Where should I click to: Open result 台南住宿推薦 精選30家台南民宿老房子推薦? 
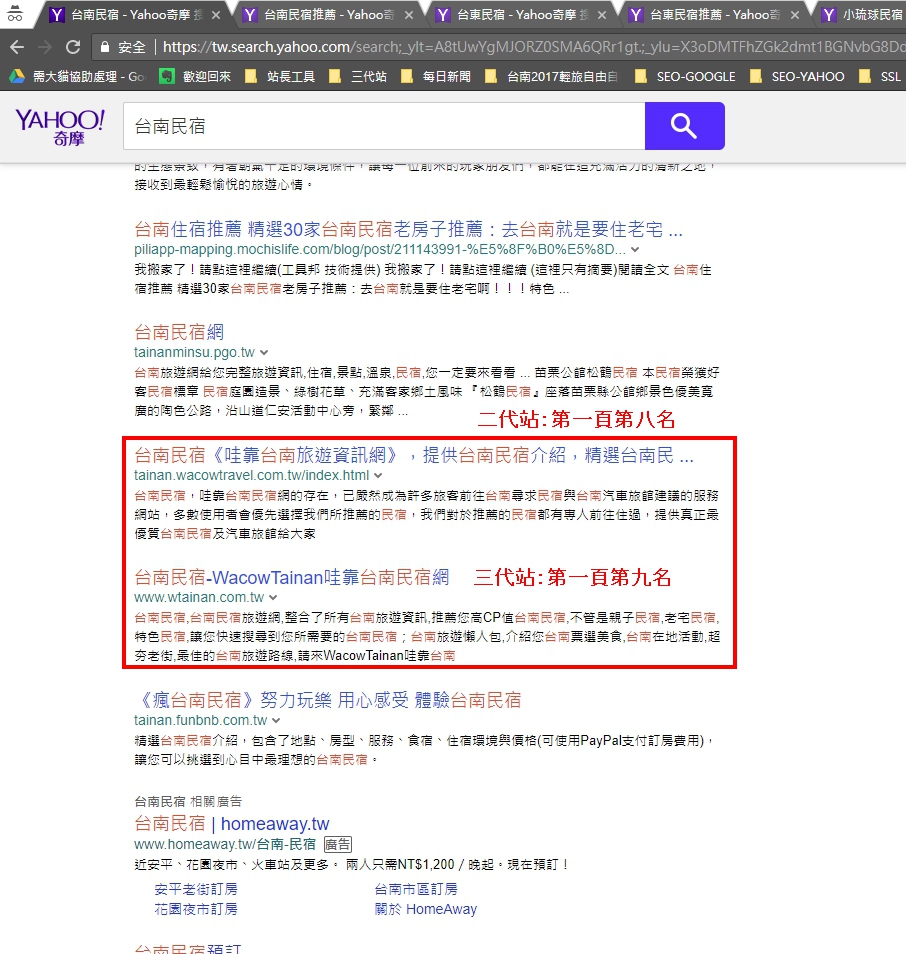pyautogui.click(x=408, y=229)
